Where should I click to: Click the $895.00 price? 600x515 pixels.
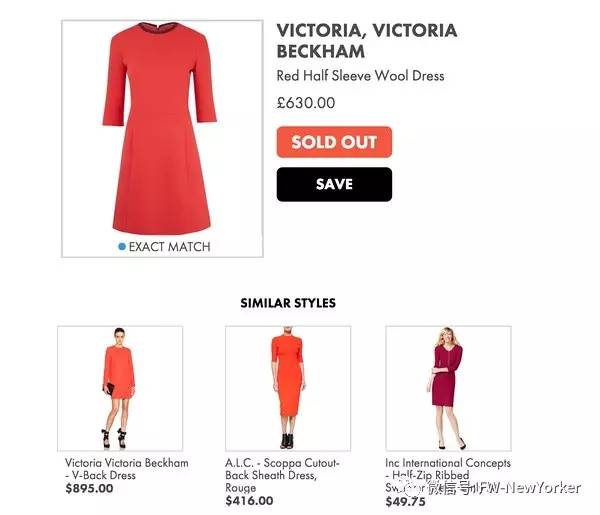tap(89, 488)
